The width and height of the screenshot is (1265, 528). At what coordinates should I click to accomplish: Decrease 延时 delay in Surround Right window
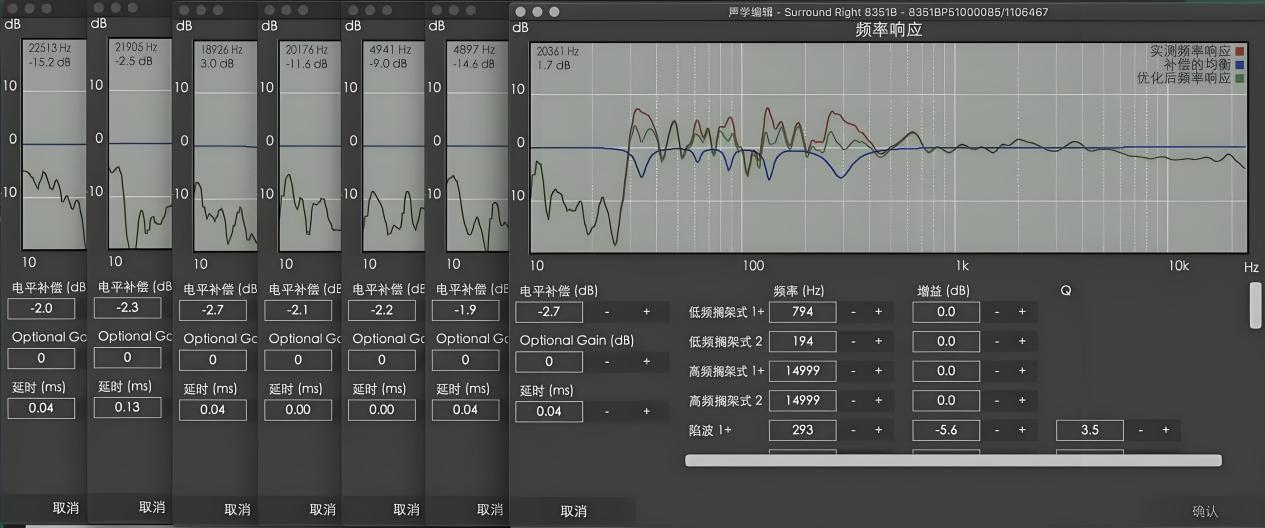tap(606, 411)
